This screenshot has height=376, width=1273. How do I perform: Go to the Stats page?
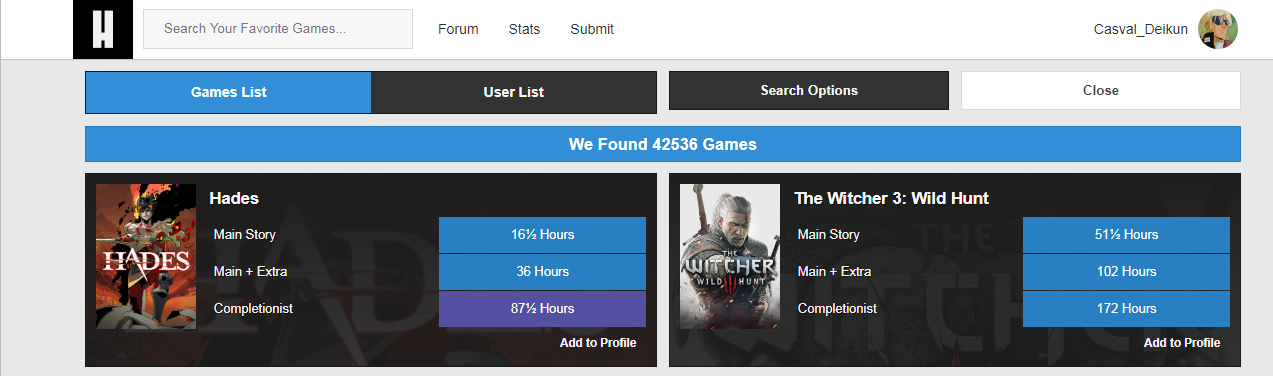[x=524, y=29]
